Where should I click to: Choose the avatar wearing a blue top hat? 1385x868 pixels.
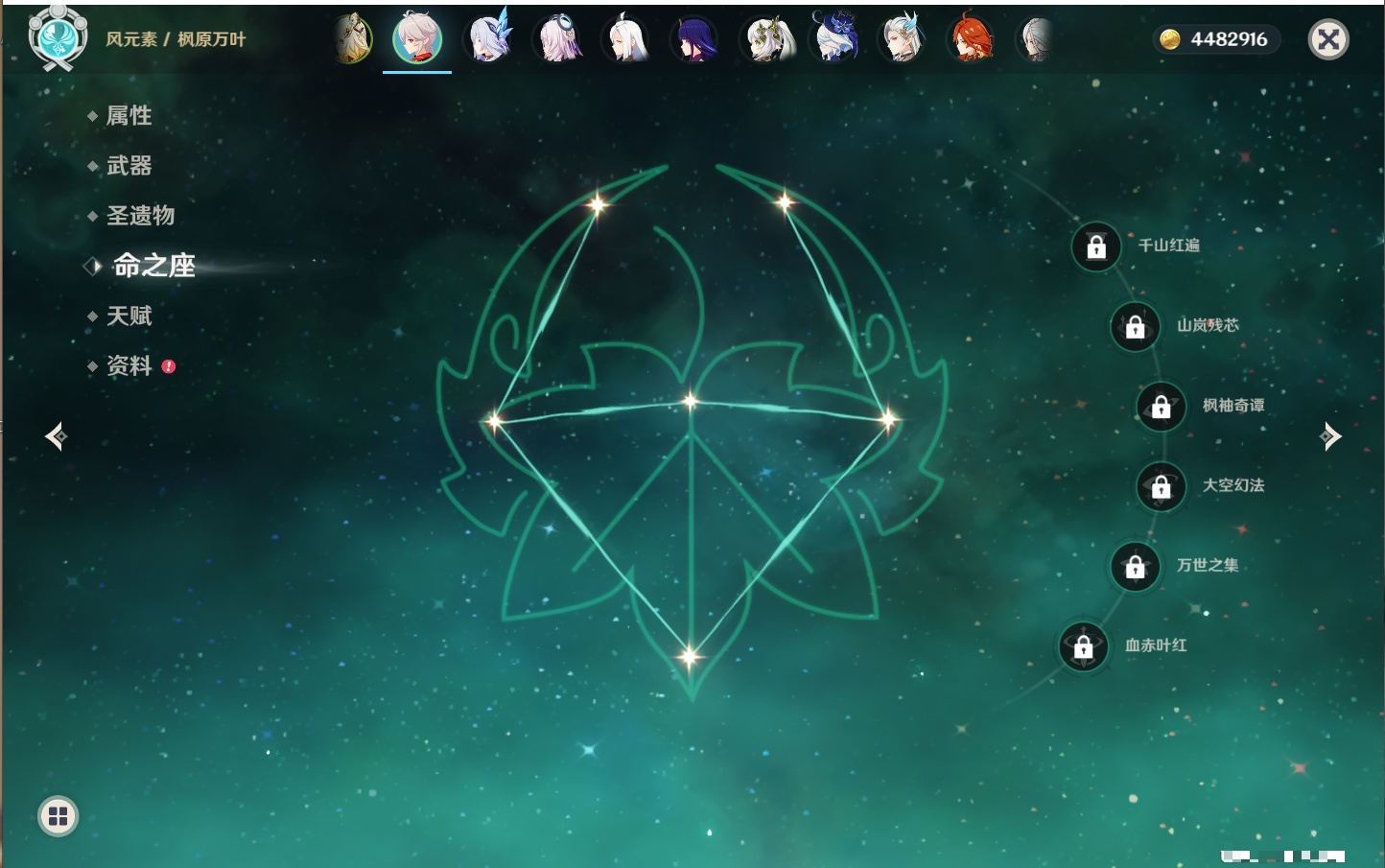pyautogui.click(x=833, y=38)
